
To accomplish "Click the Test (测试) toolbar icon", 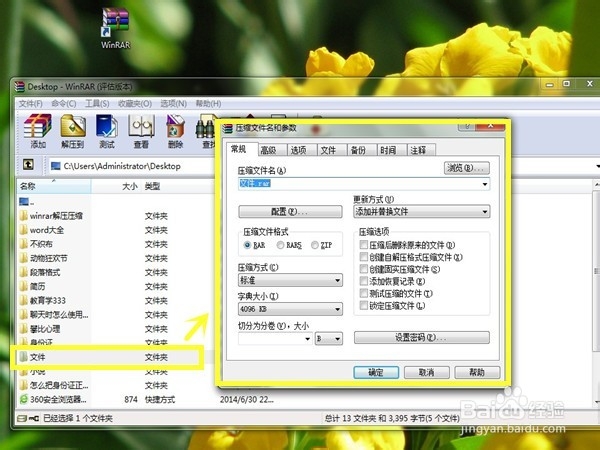I will (x=107, y=126).
